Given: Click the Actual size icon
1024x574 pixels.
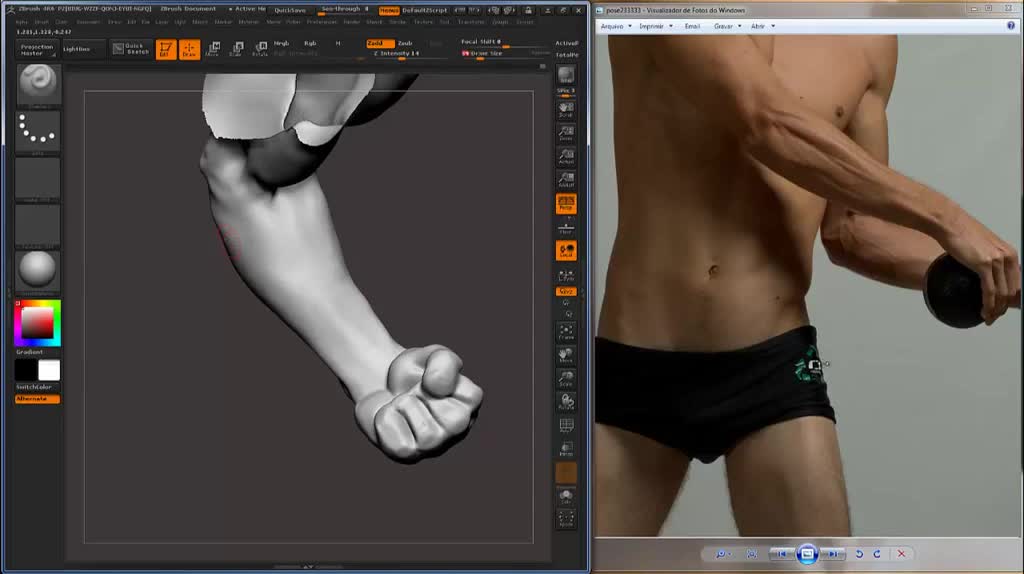Looking at the screenshot, I should (x=566, y=157).
